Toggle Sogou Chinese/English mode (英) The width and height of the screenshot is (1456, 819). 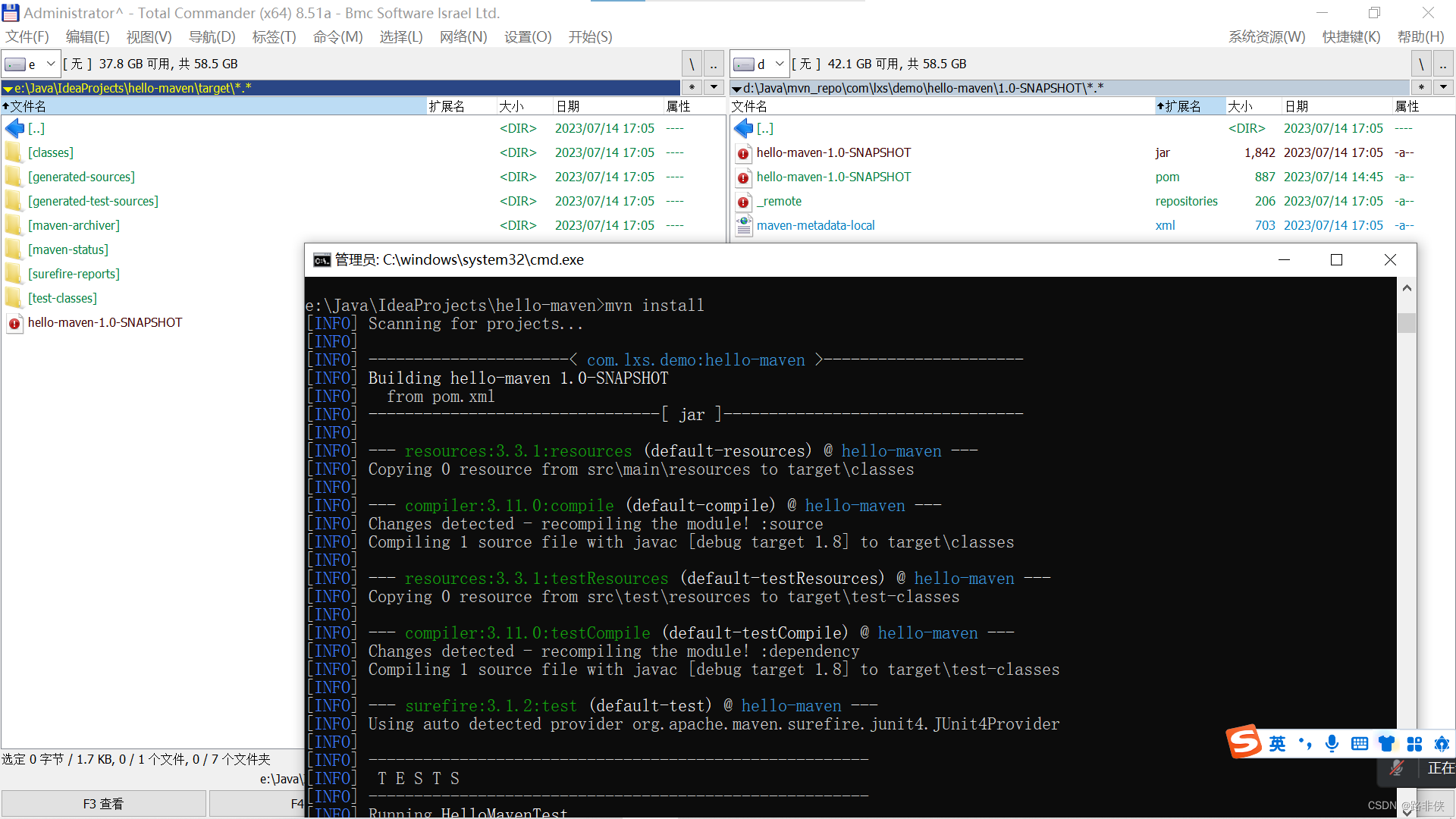[x=1278, y=744]
